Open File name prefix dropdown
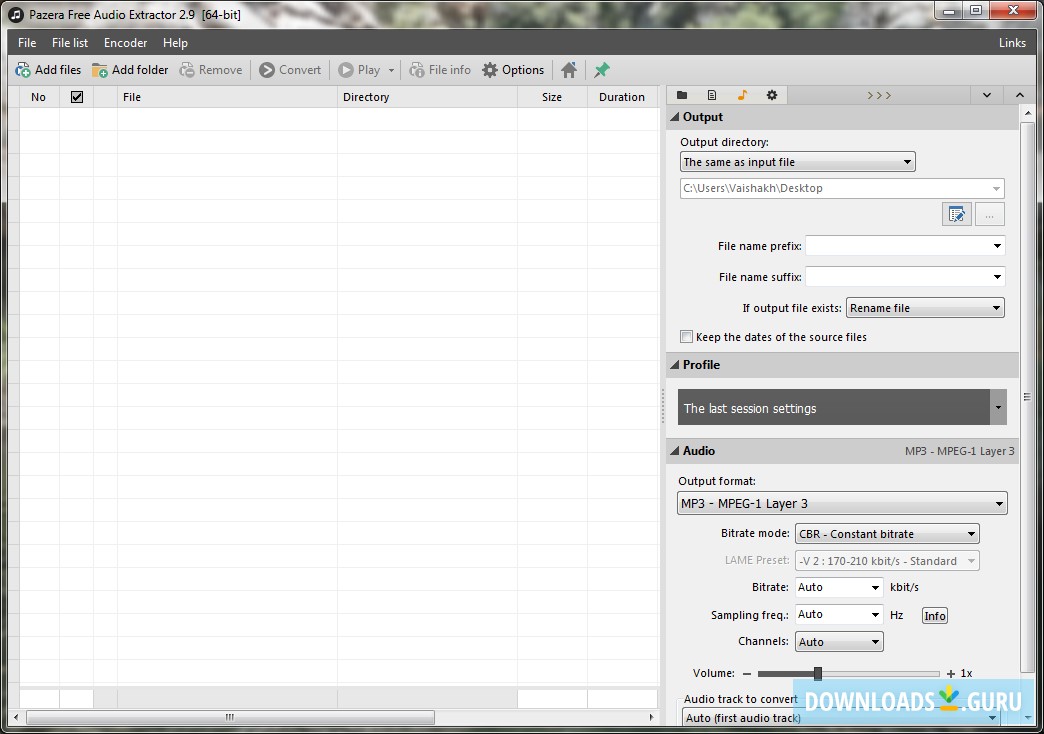1044x734 pixels. point(997,246)
